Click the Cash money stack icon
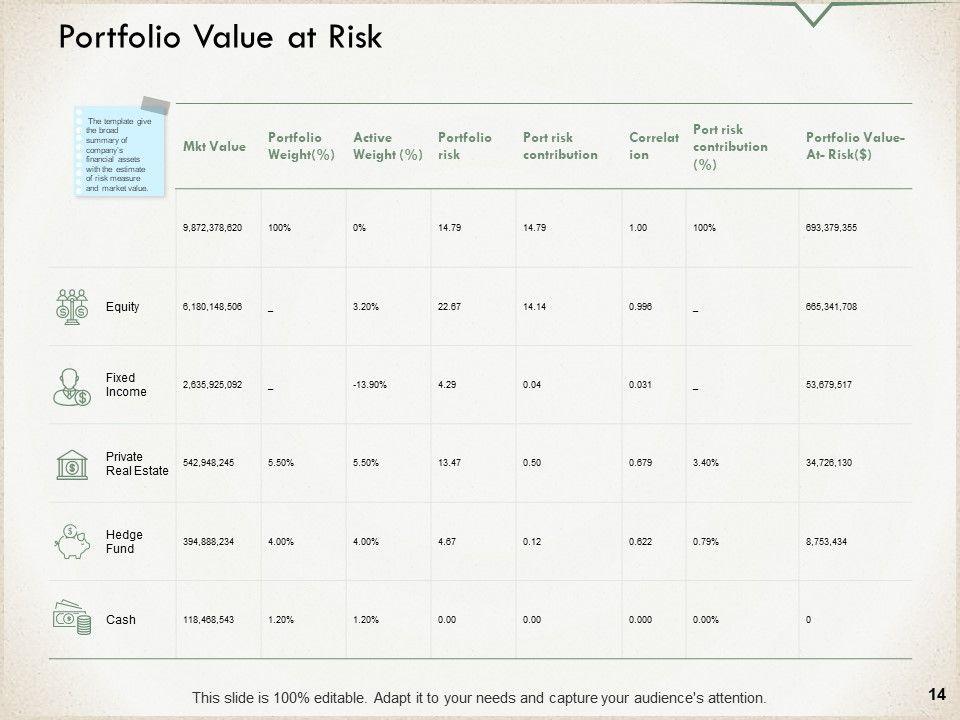The image size is (960, 720). [x=72, y=618]
